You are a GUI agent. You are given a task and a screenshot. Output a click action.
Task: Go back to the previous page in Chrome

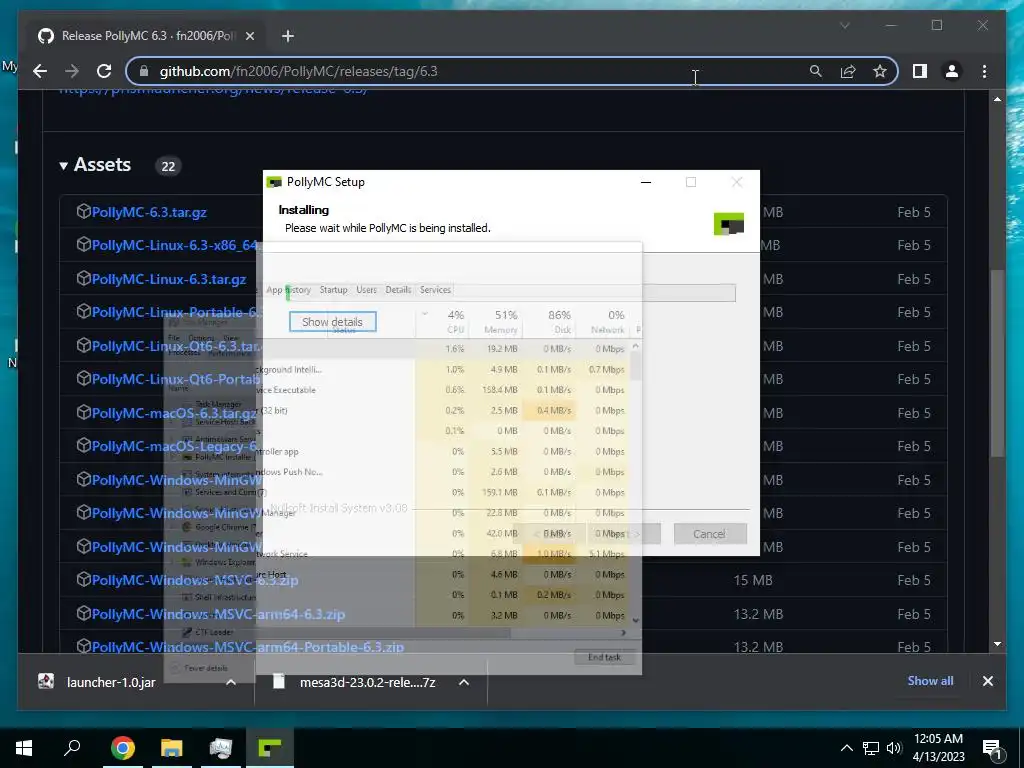(x=40, y=71)
